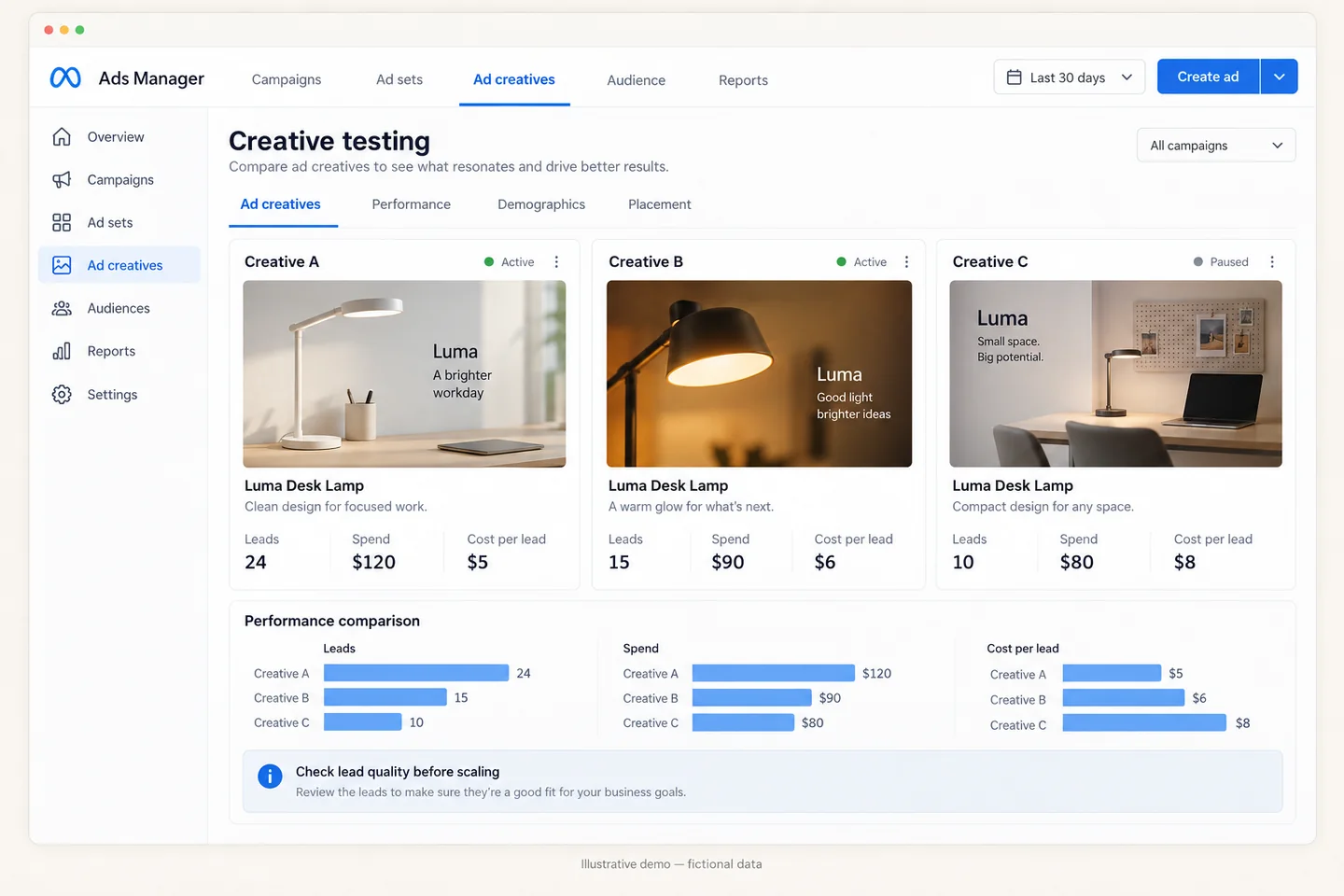Select the Performance sub-tab
Viewport: 1344px width, 896px height.
411,204
